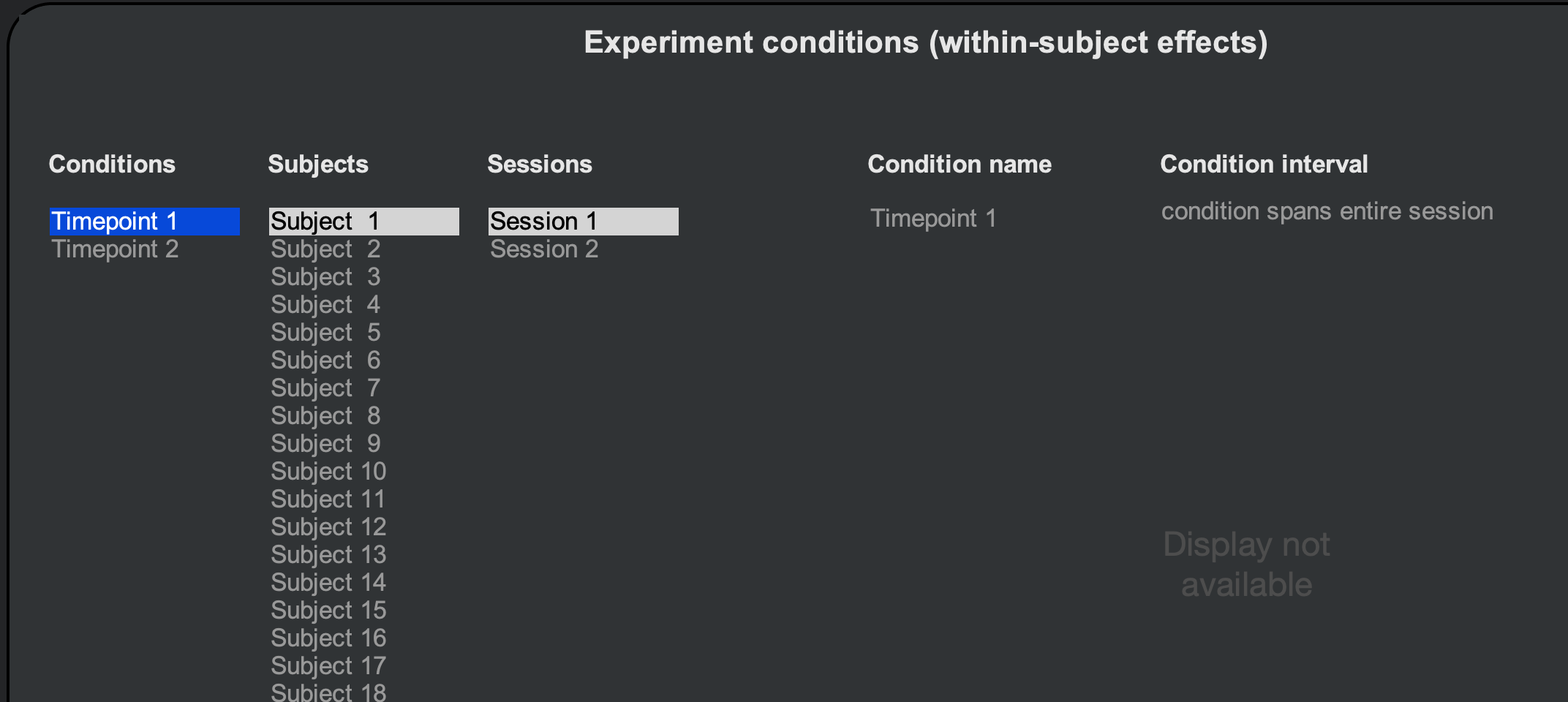Select Subject 10 from Subjects
1568x702 pixels.
328,472
